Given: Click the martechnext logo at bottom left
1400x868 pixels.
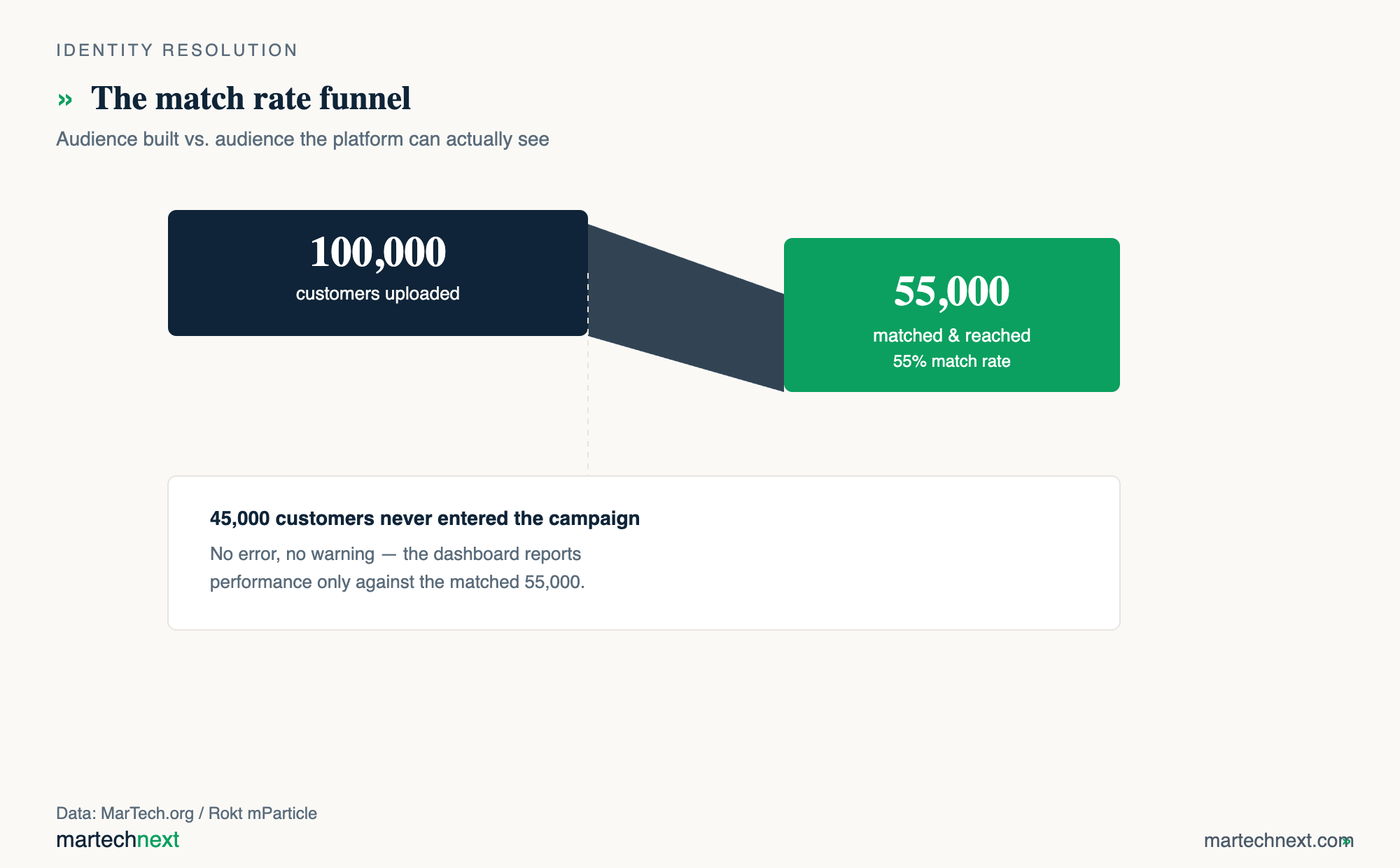Looking at the screenshot, I should pyautogui.click(x=118, y=839).
